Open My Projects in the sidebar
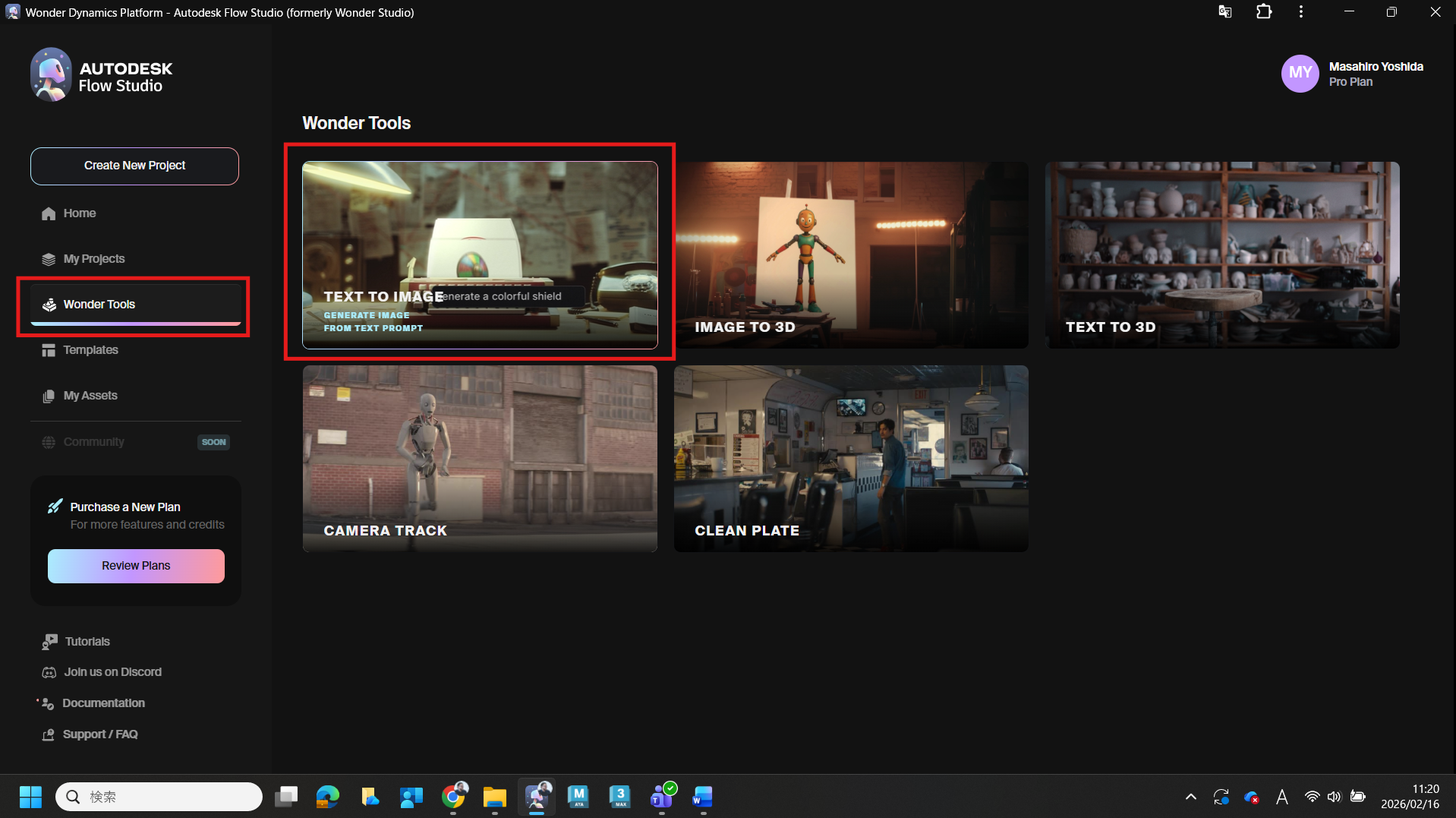 pyautogui.click(x=93, y=259)
